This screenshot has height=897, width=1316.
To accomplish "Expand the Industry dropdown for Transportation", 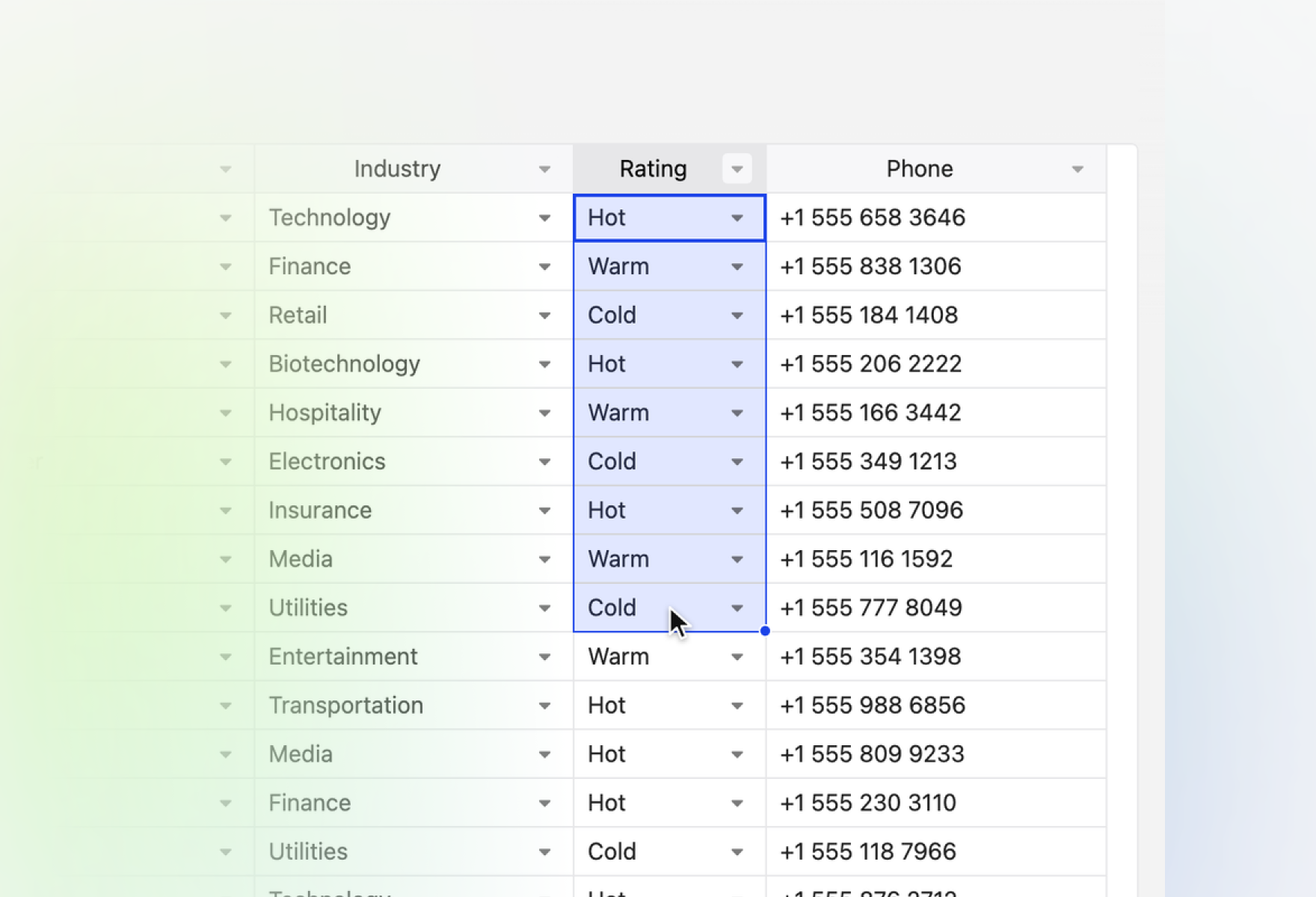I will [x=544, y=706].
